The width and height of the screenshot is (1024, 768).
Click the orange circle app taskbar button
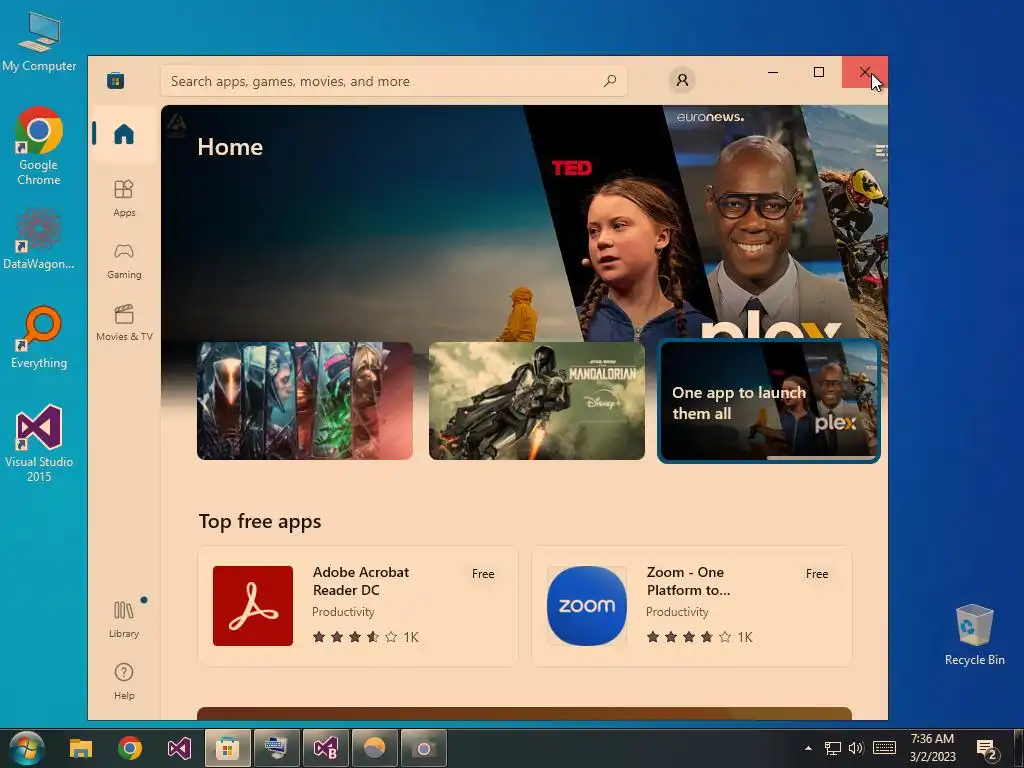tap(374, 748)
